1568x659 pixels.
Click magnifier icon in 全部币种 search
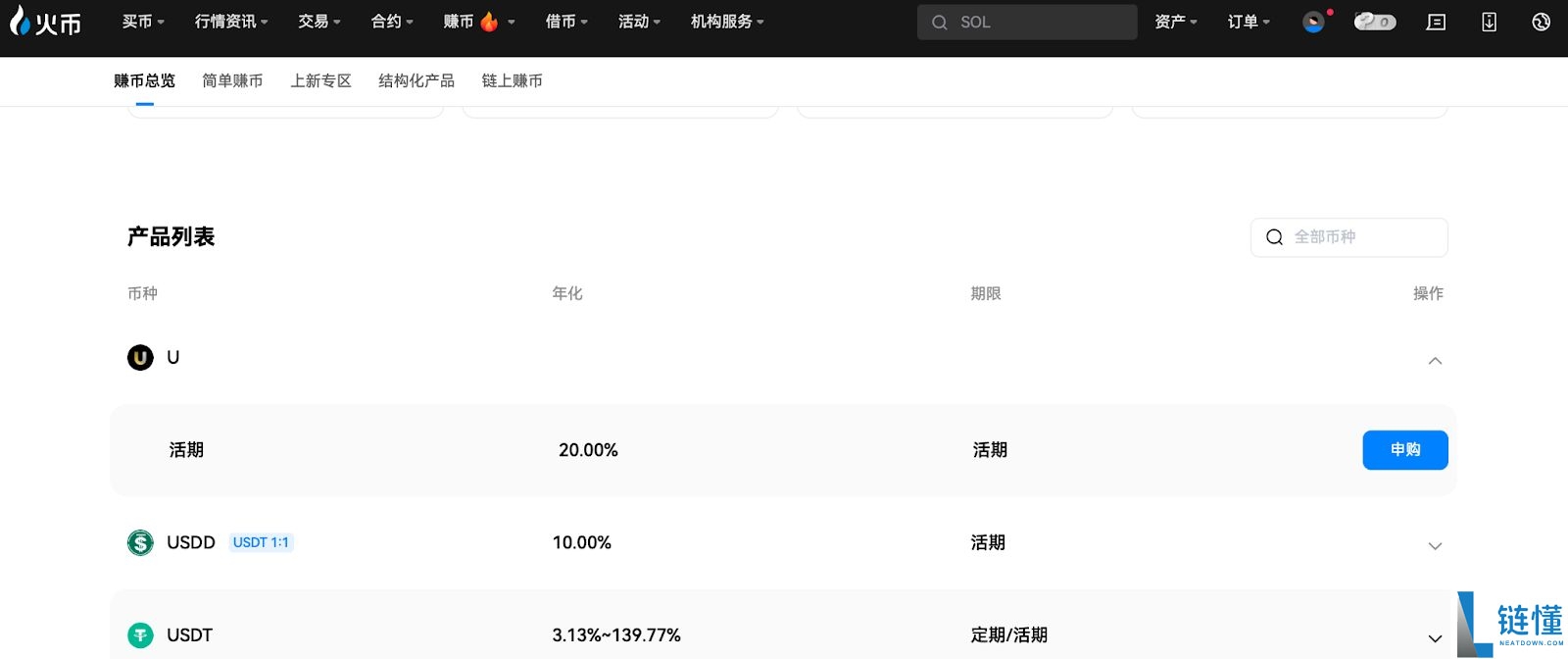click(1274, 237)
